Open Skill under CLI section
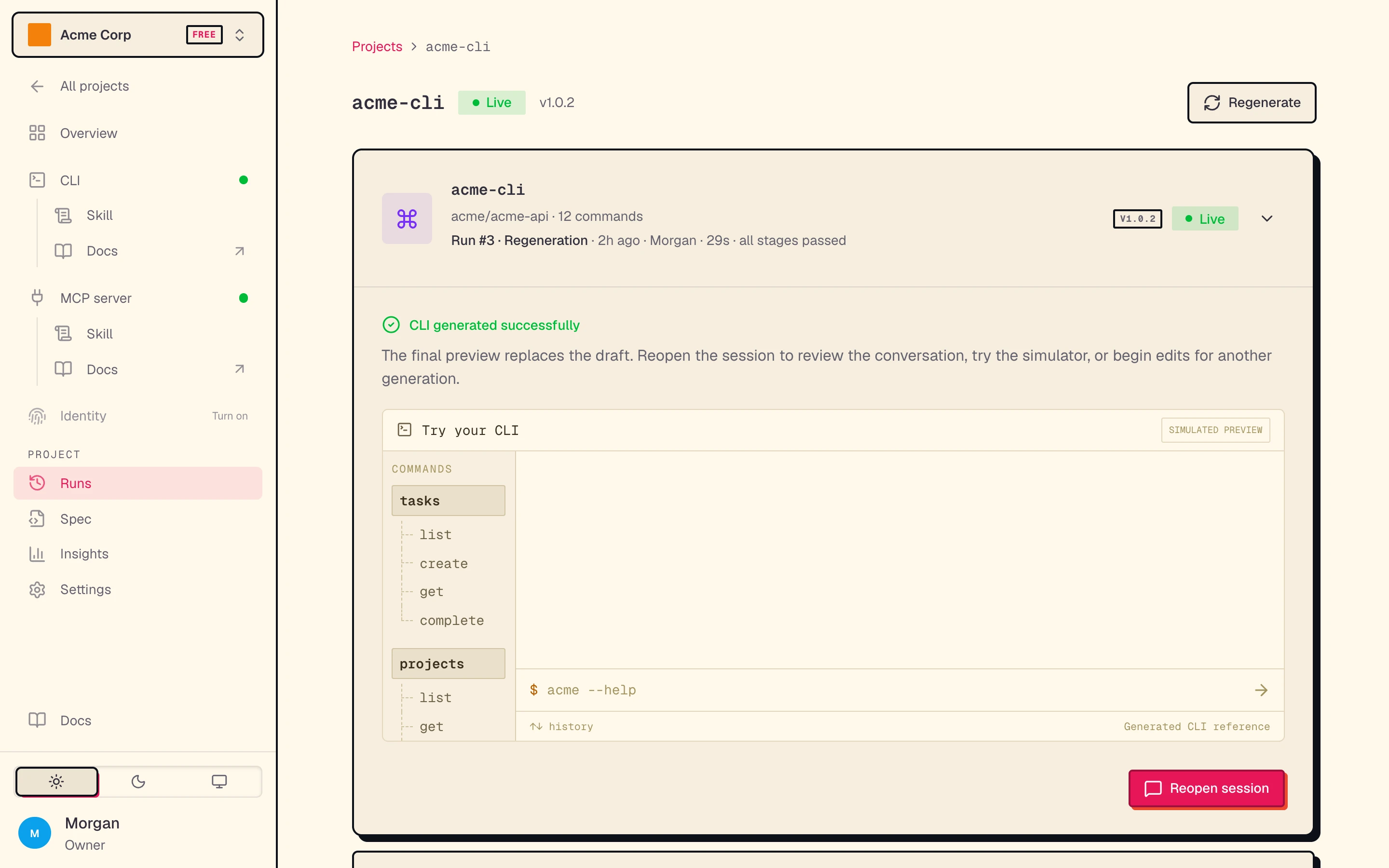This screenshot has width=1389, height=868. [x=99, y=215]
